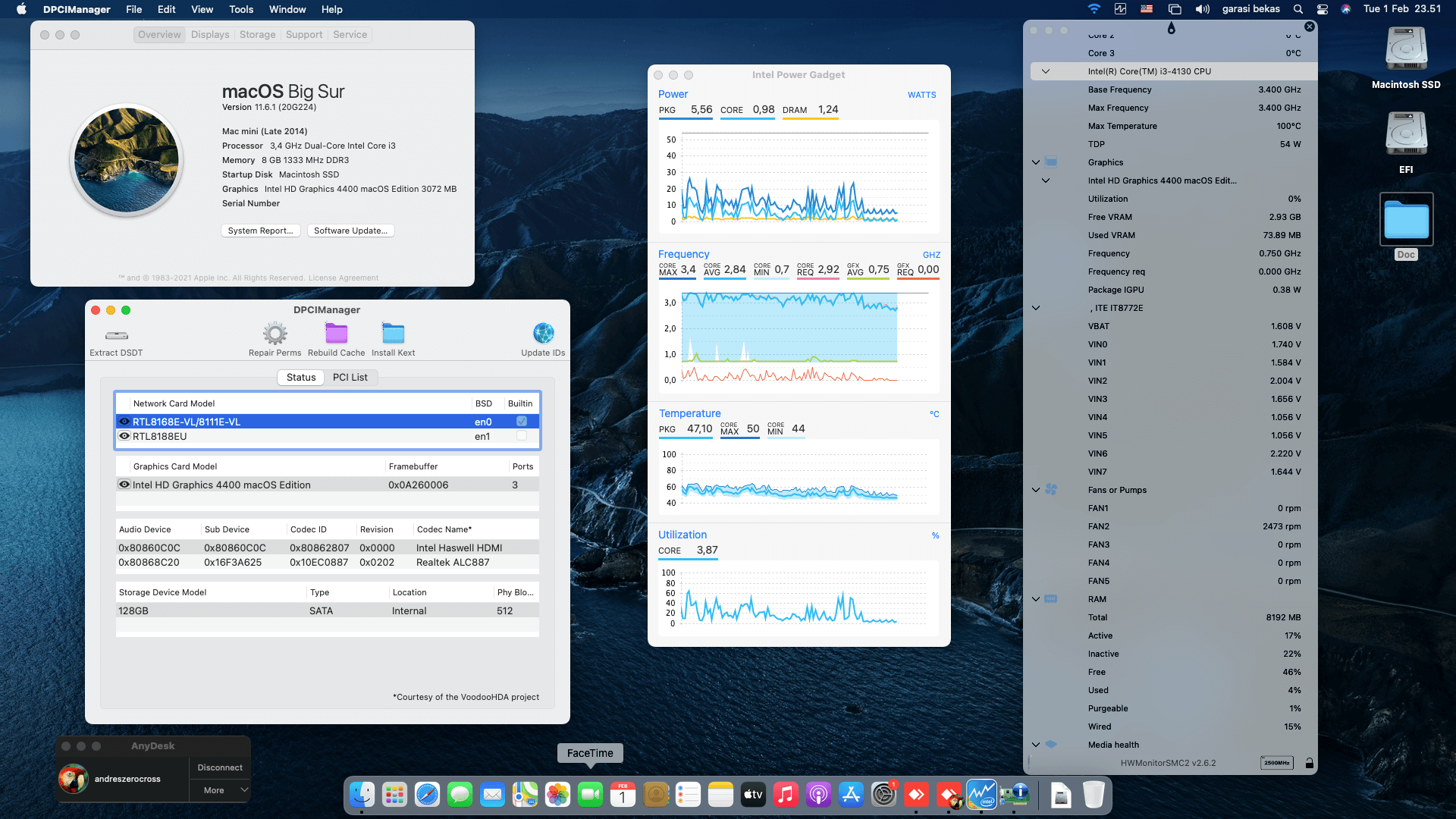Open Intel Power Gadget in the Dock
The height and width of the screenshot is (819, 1456).
pos(981,794)
